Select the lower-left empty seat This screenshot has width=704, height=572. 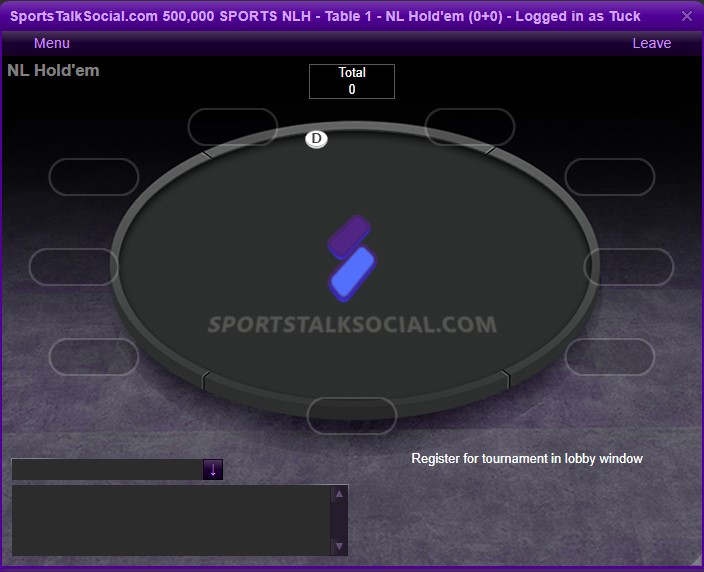click(x=94, y=356)
